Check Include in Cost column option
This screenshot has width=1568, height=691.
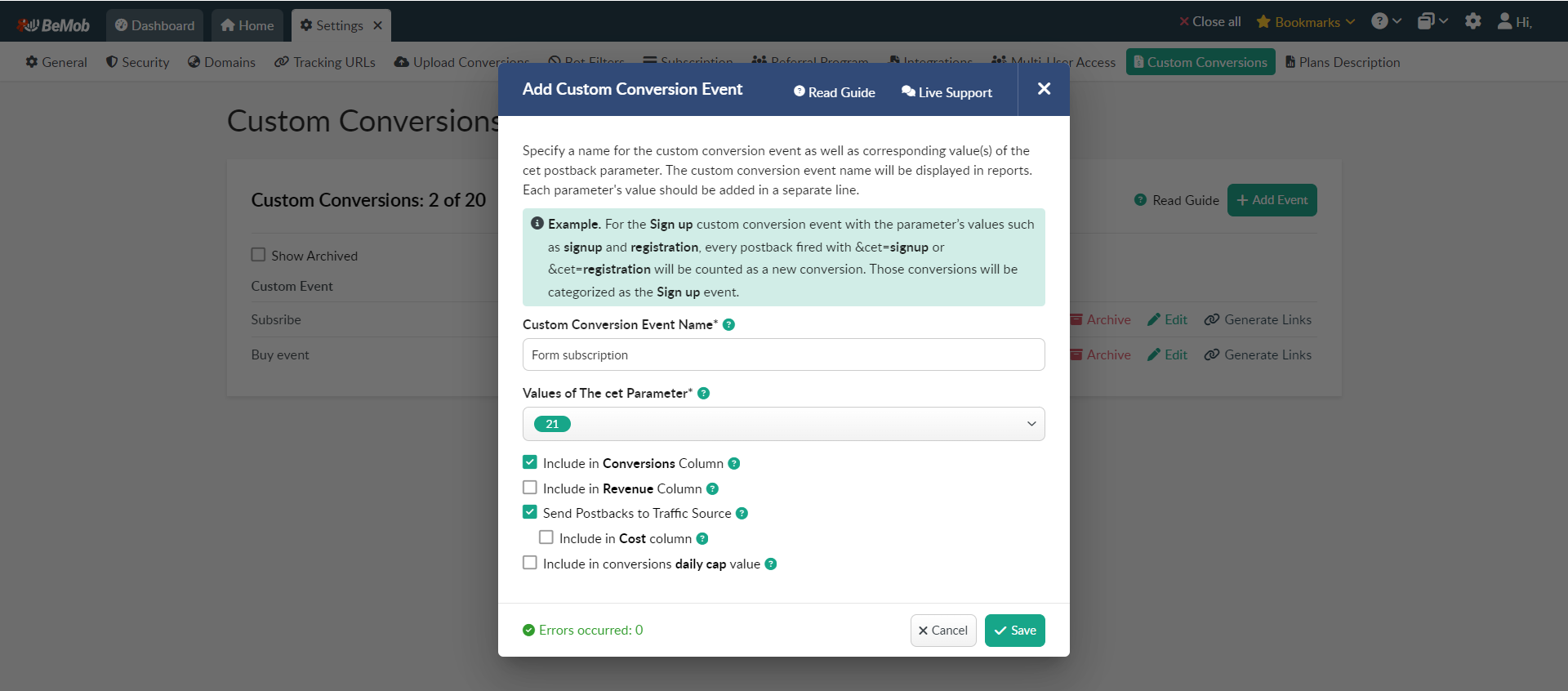546,538
